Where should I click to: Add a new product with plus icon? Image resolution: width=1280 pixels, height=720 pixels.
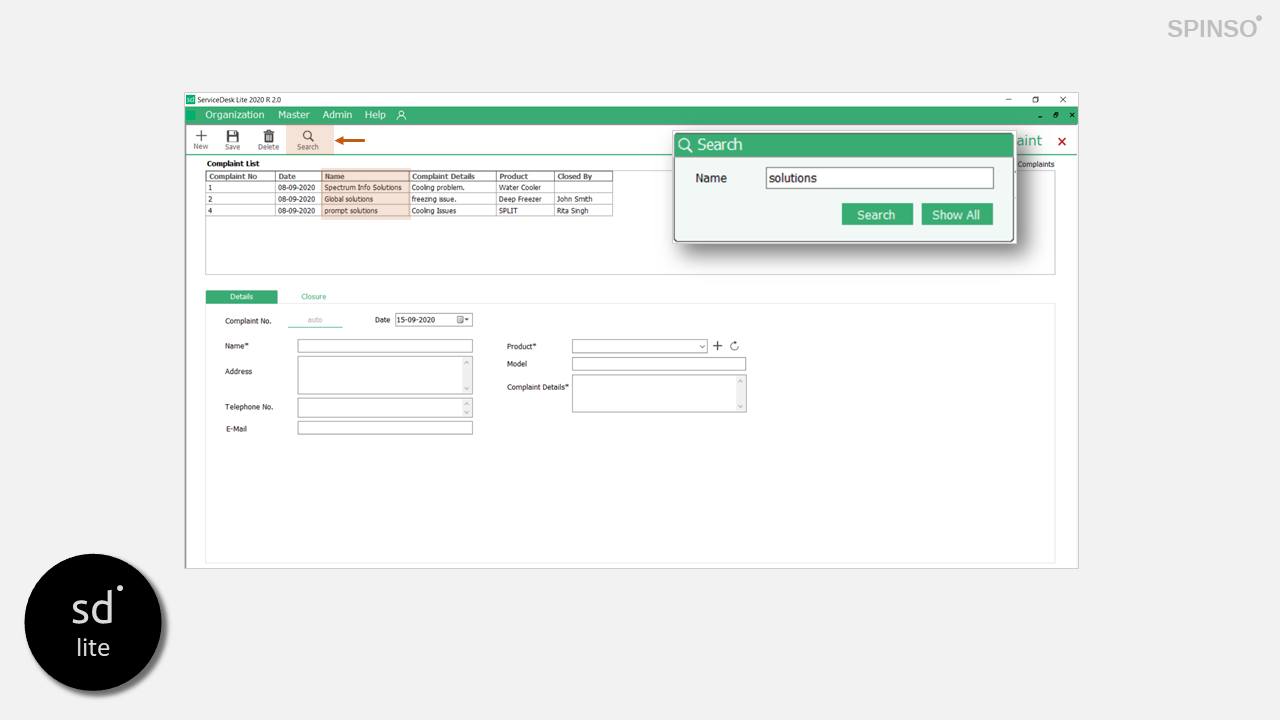[717, 346]
